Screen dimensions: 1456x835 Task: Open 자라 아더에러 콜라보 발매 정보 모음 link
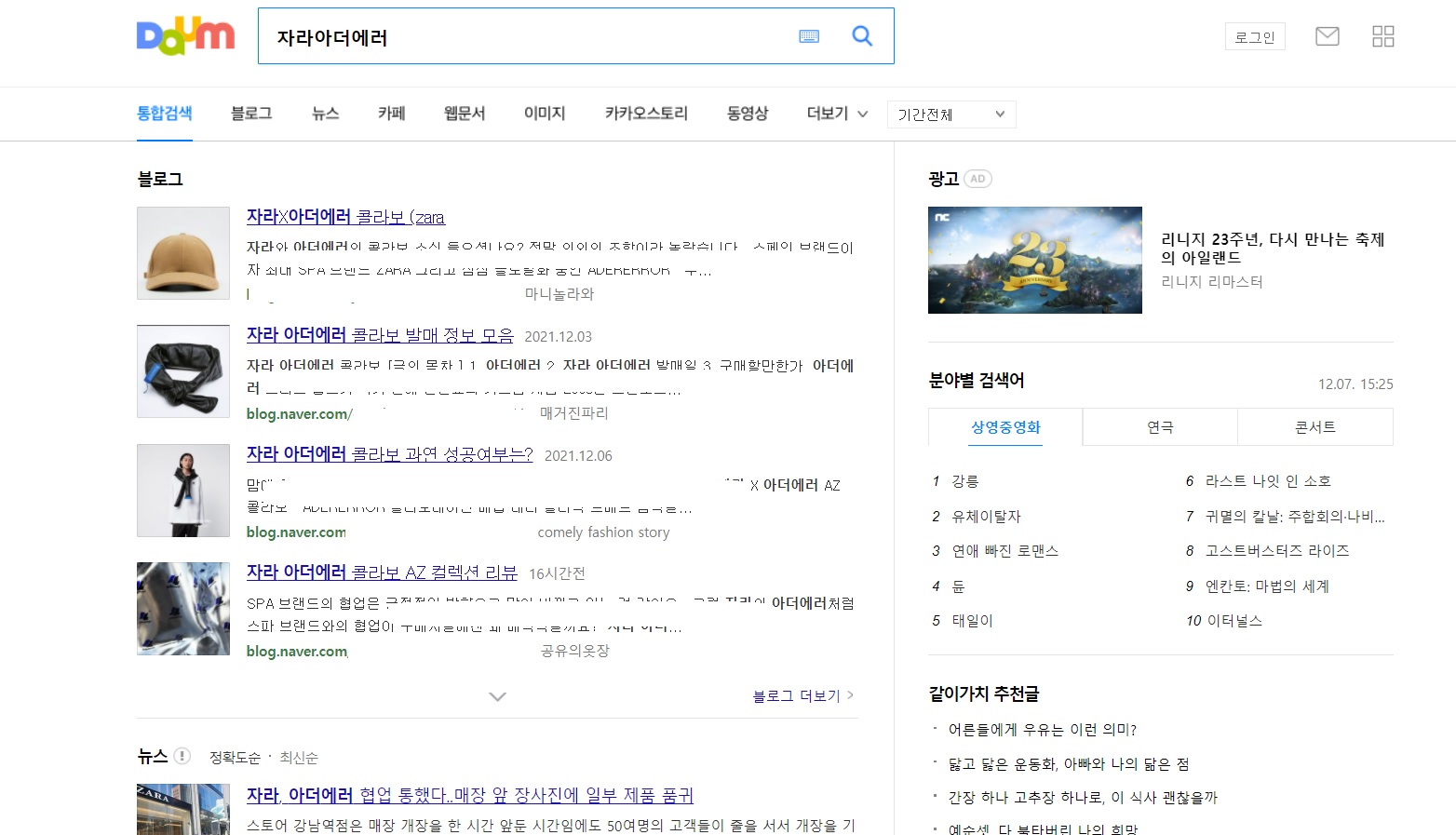(x=380, y=335)
